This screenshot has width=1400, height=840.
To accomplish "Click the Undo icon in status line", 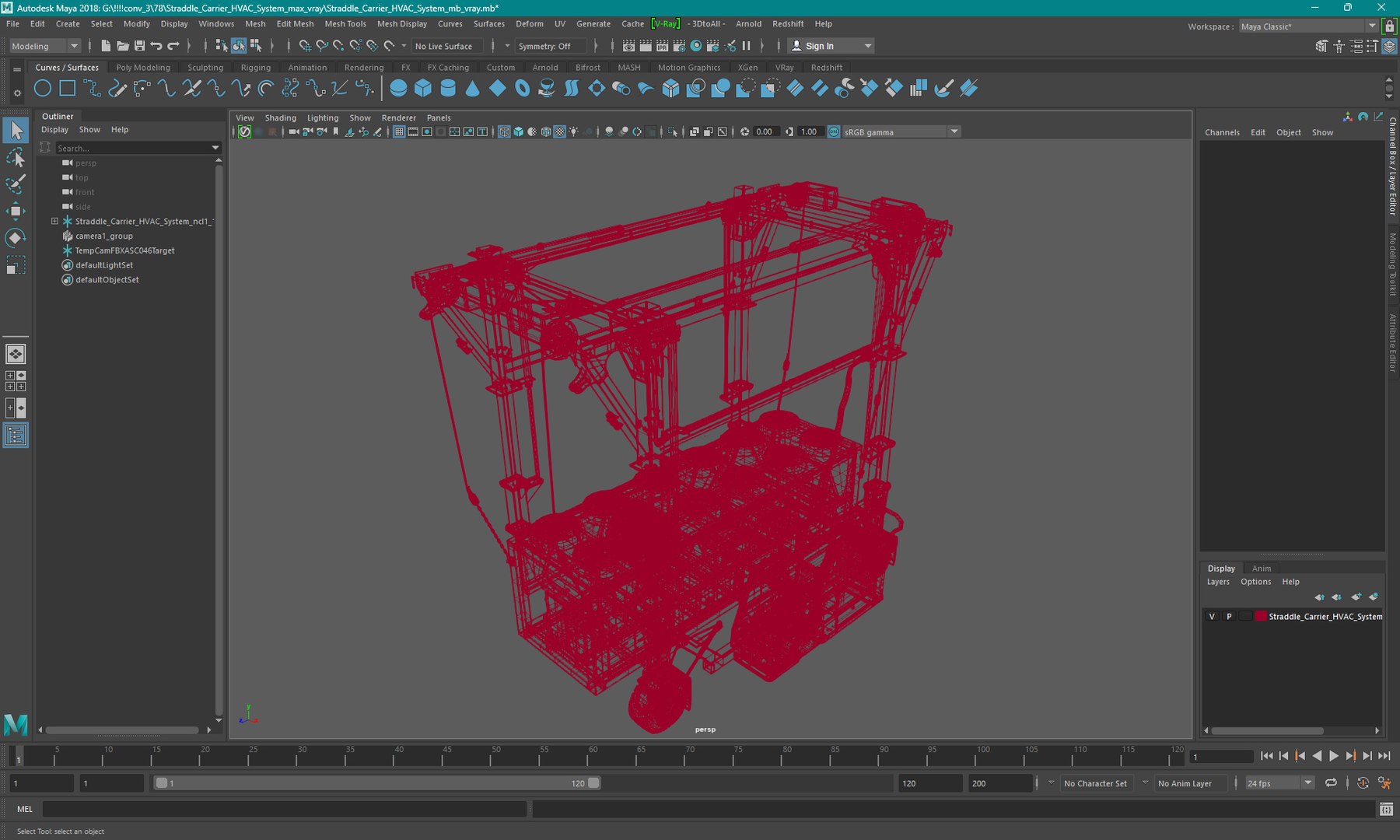I will point(156,46).
